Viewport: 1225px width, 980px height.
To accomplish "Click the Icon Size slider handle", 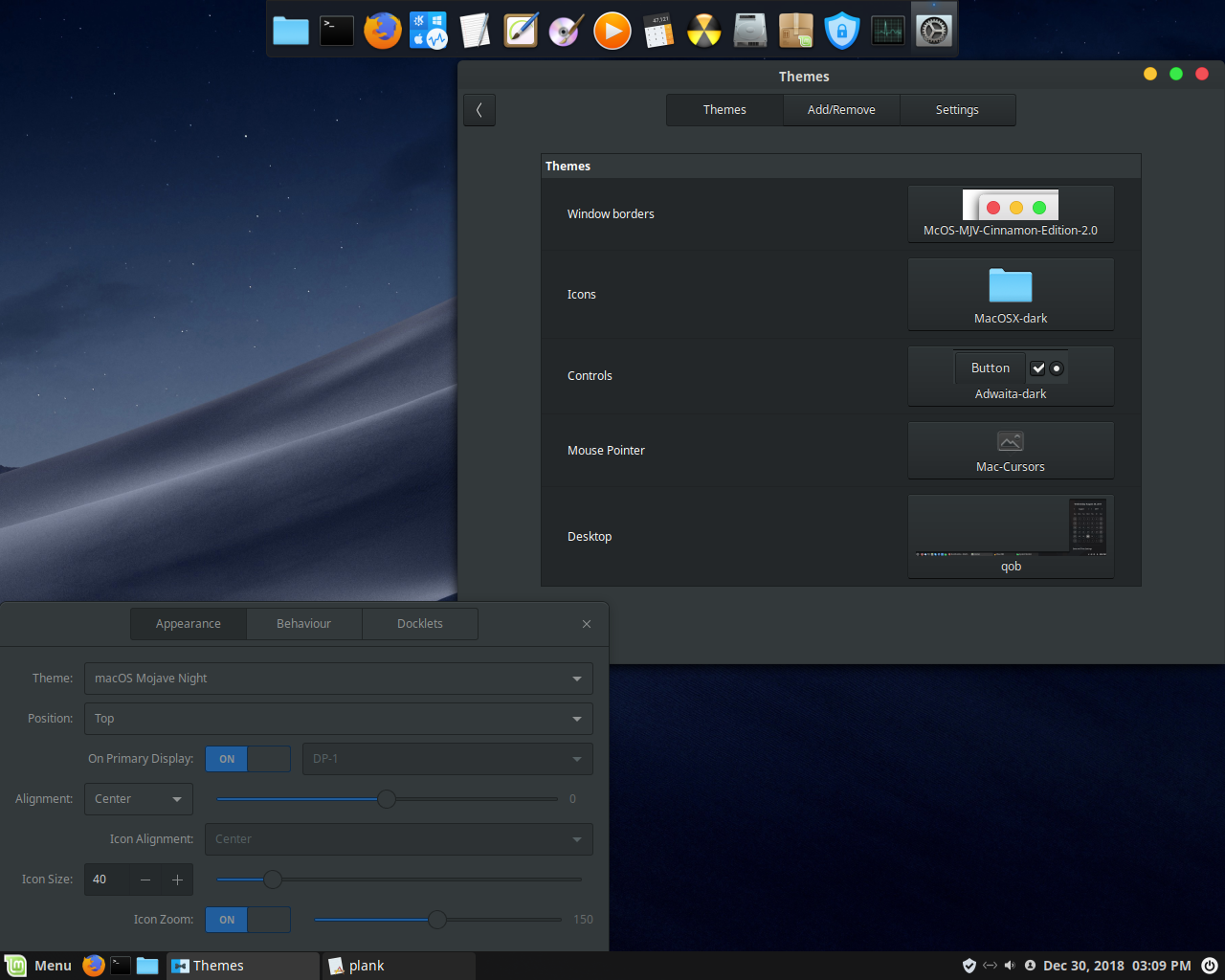I will [273, 880].
